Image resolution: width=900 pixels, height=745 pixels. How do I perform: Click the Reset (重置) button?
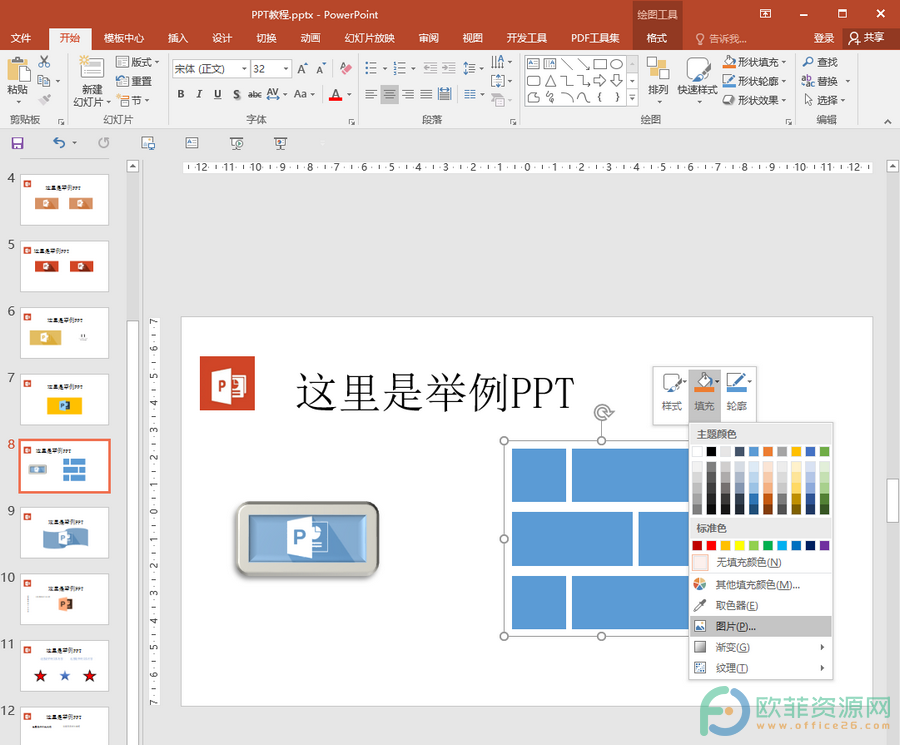[134, 81]
